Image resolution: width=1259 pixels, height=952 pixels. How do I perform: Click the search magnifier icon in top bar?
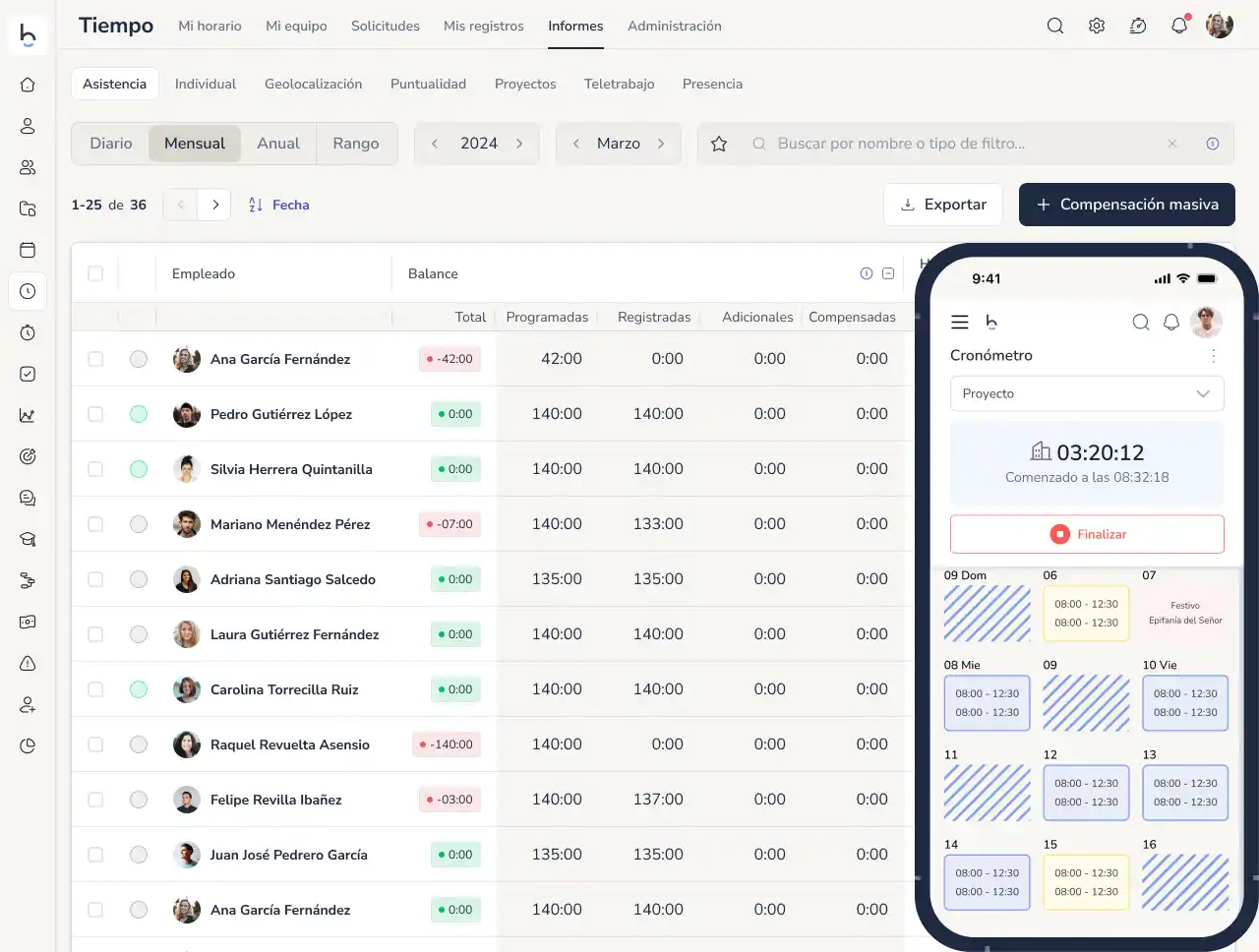coord(1054,26)
